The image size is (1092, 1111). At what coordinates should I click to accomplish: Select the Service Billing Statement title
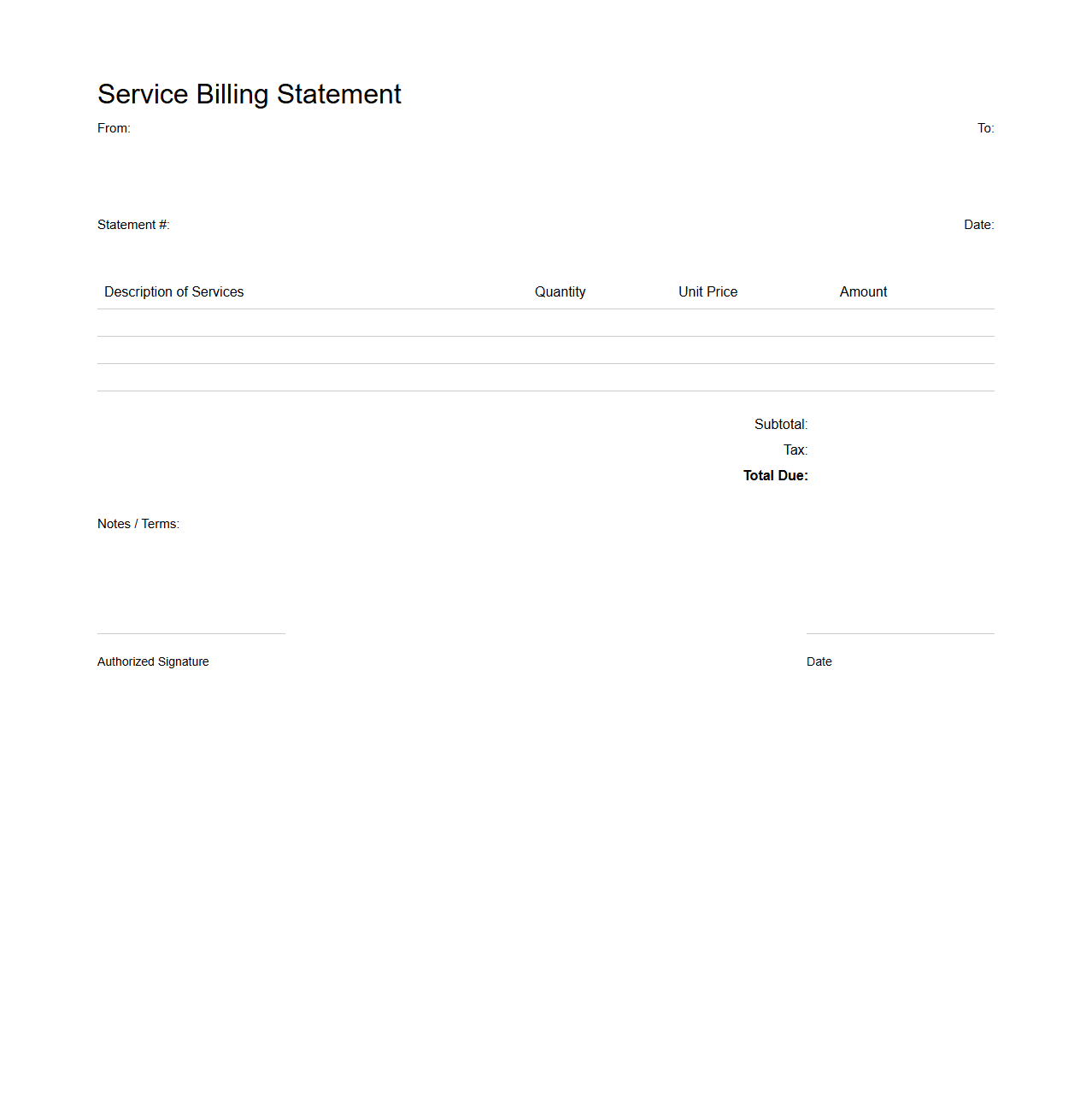click(249, 94)
